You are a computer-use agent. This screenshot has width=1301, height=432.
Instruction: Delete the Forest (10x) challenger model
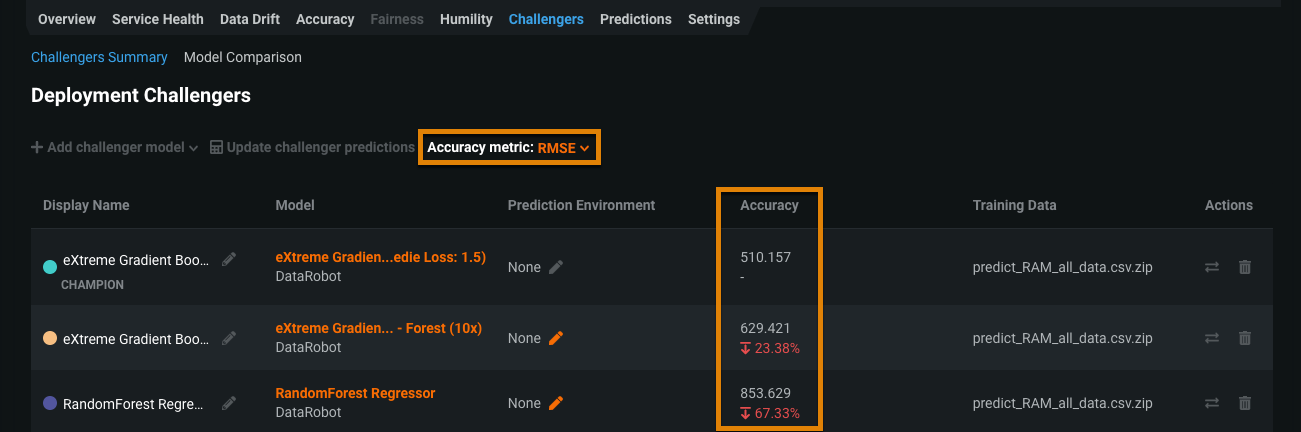(1245, 338)
